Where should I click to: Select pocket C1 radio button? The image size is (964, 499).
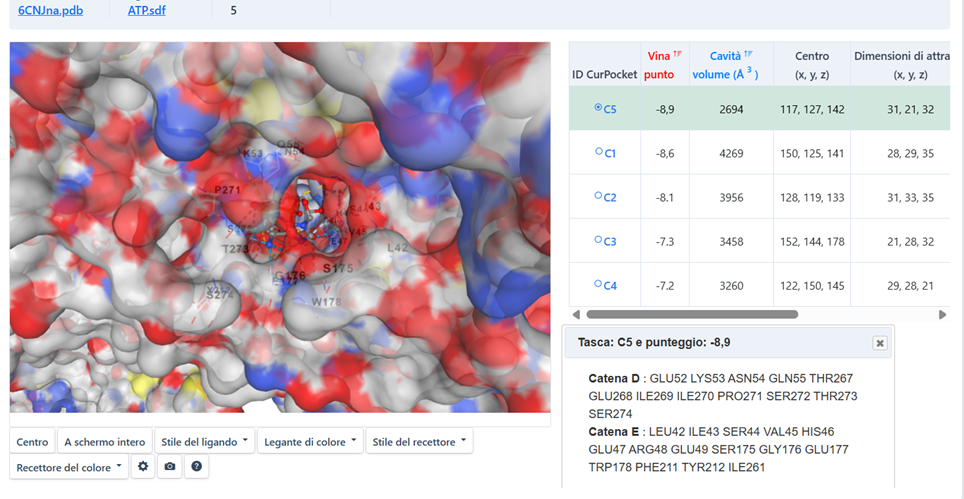(x=599, y=151)
